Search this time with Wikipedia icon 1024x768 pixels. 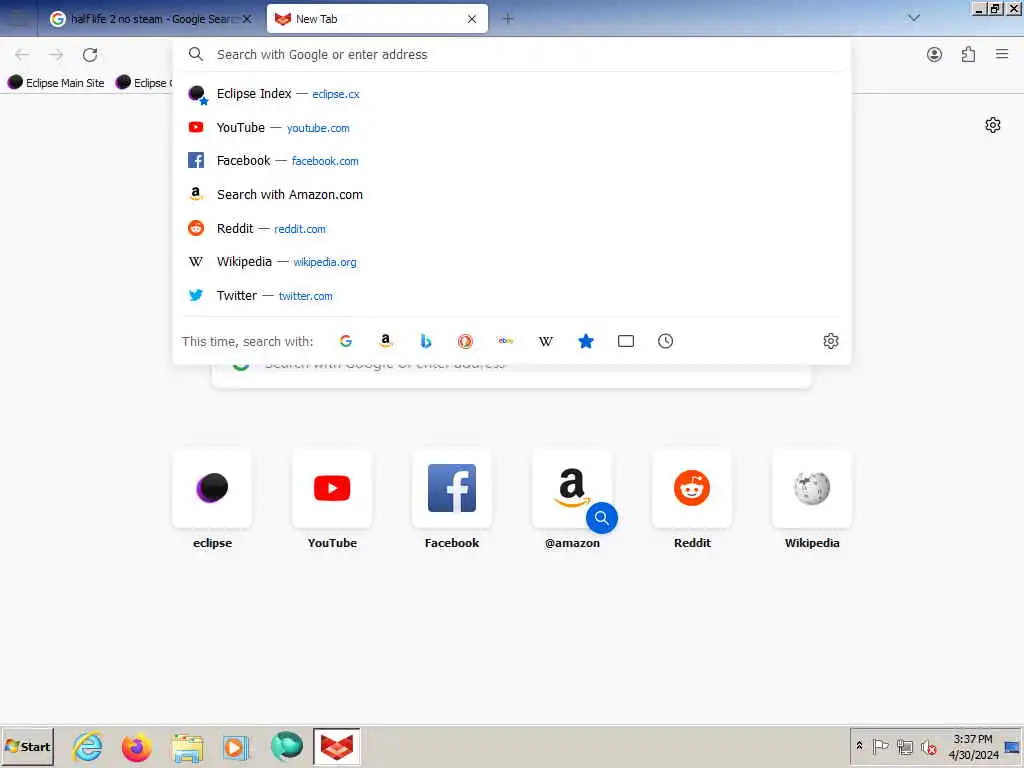(x=545, y=341)
